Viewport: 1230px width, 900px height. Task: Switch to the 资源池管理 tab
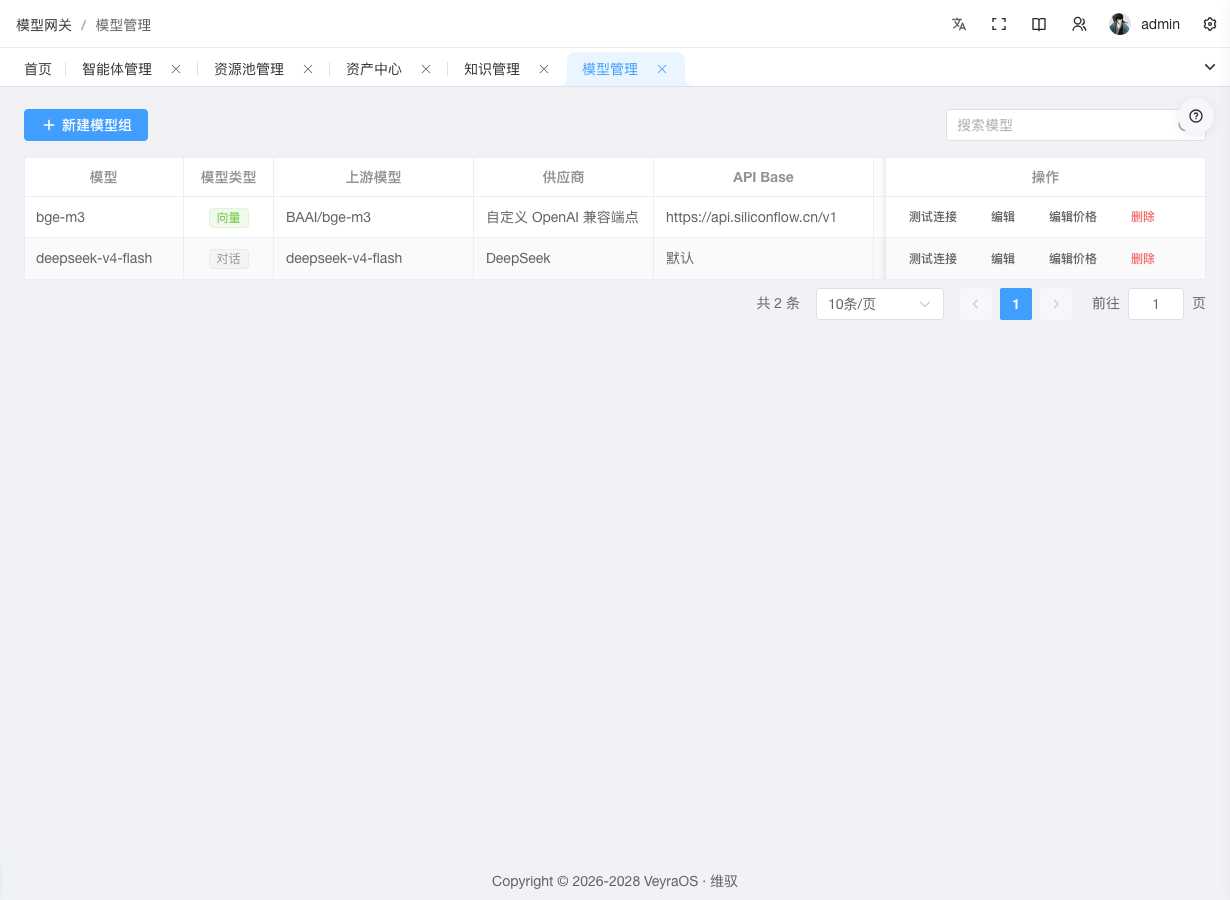click(249, 69)
